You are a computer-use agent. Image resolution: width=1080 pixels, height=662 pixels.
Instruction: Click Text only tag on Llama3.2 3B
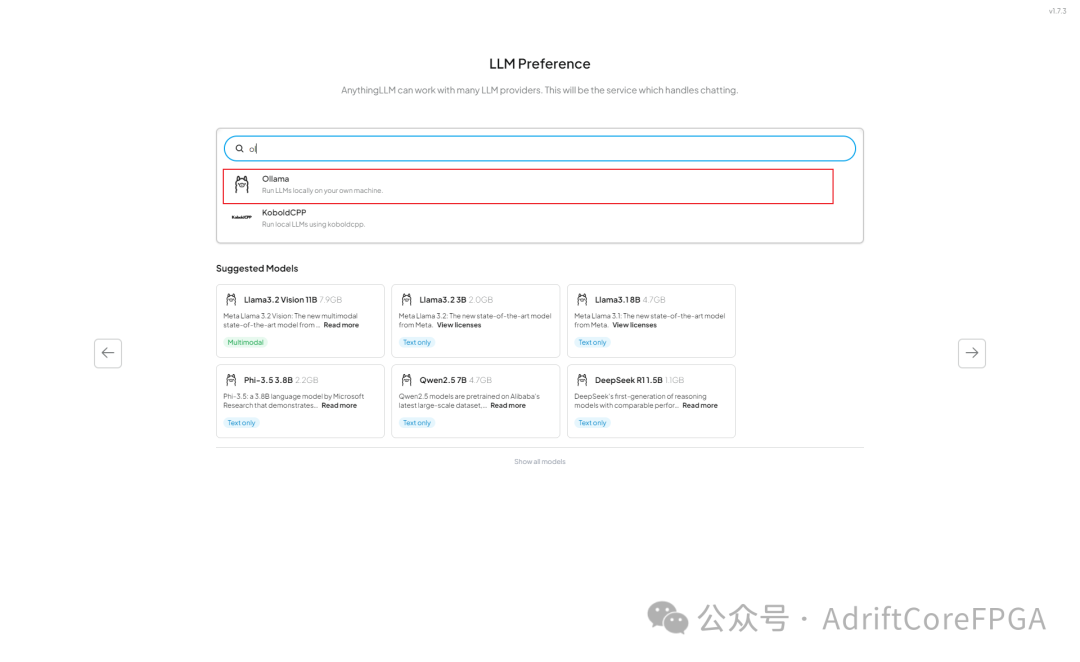(x=417, y=342)
